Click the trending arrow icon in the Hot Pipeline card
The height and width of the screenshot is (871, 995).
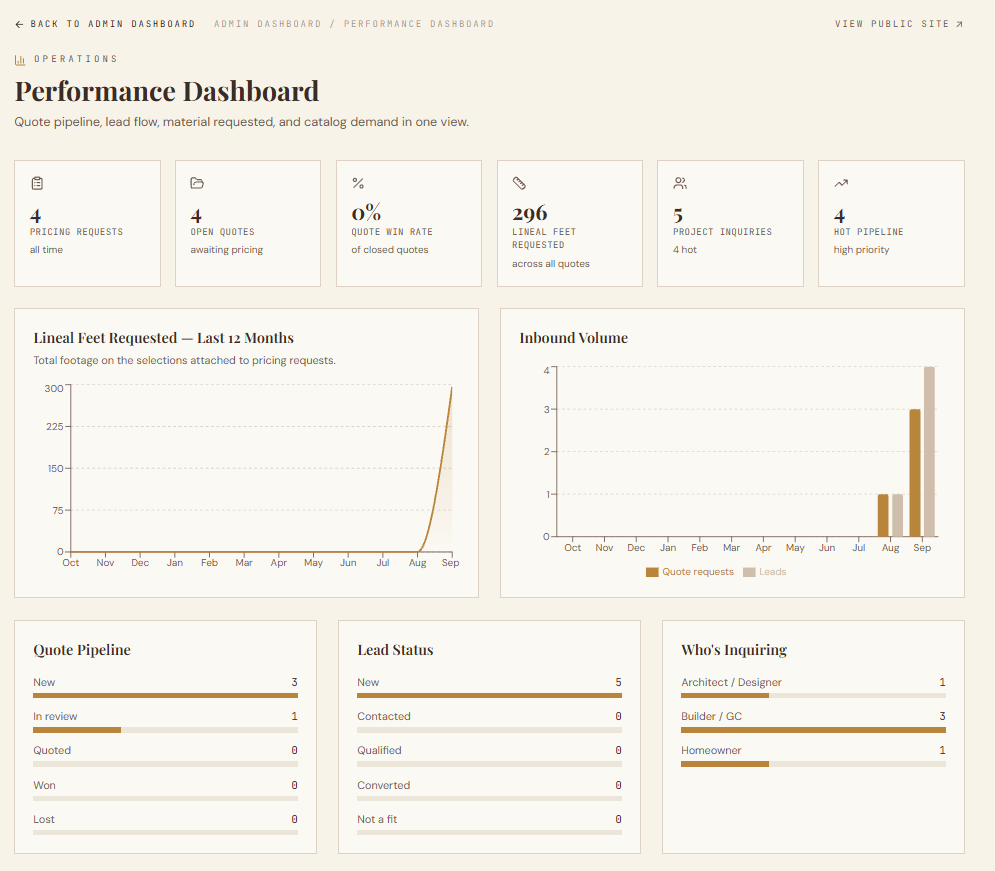point(841,183)
